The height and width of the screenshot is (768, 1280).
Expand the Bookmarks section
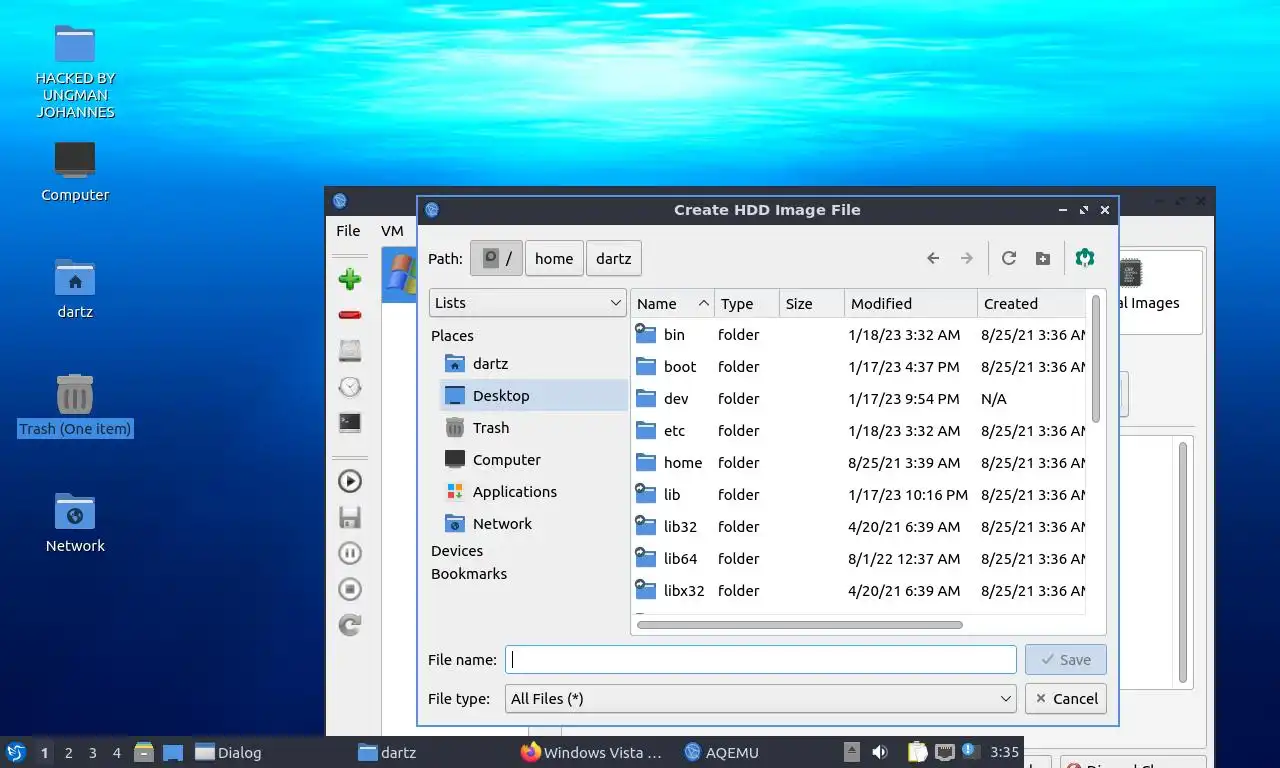pos(469,574)
